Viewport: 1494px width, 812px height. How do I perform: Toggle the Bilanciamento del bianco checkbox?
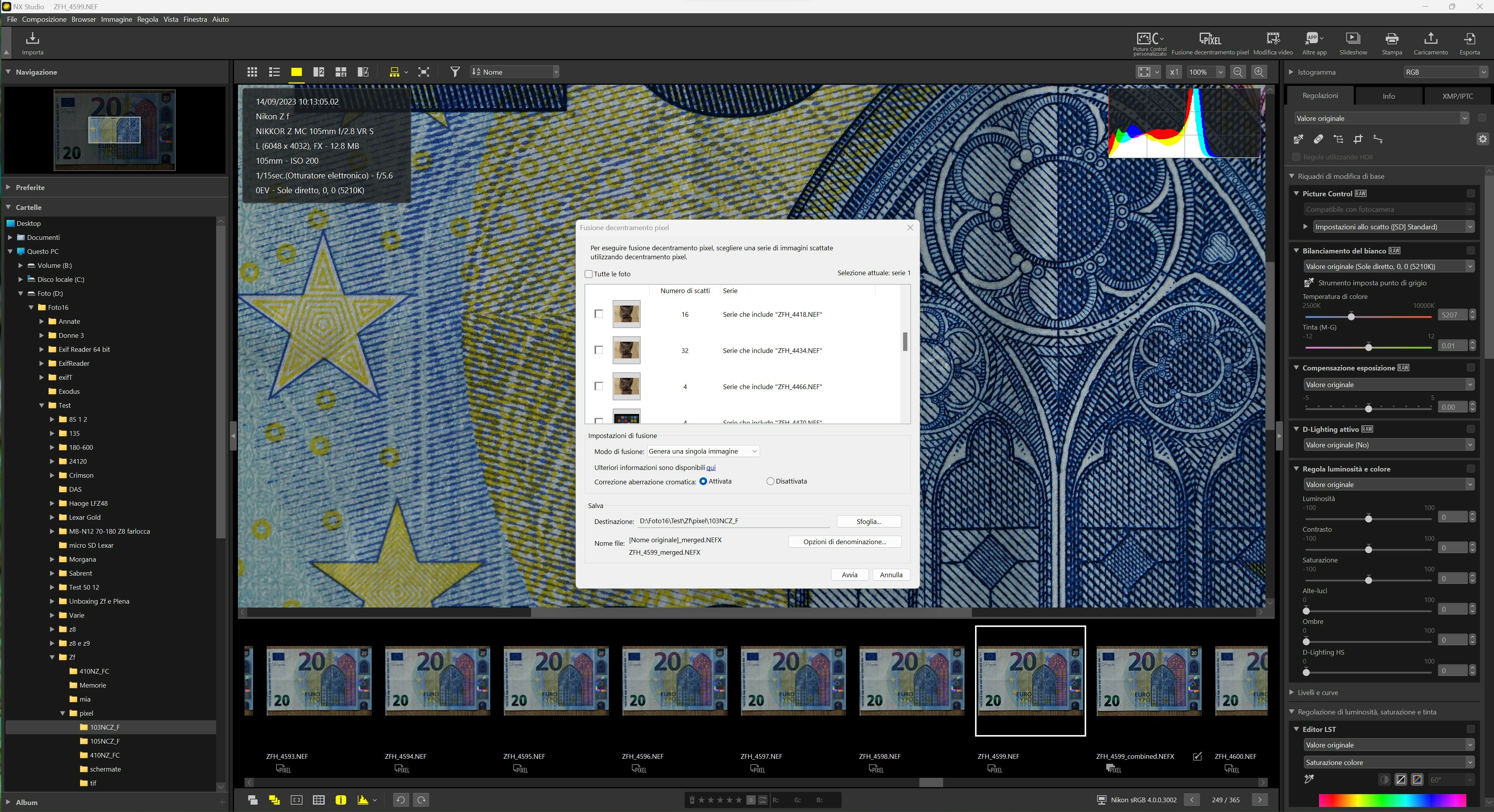pos(1470,251)
